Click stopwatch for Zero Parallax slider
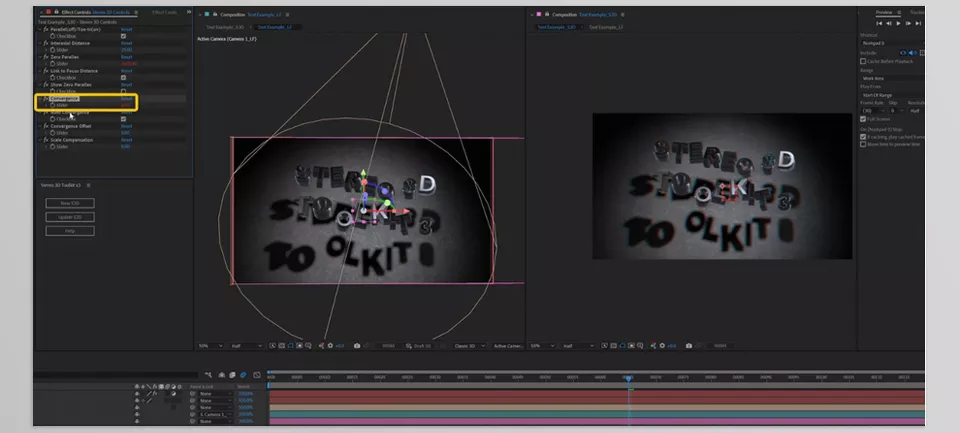Image resolution: width=960 pixels, height=433 pixels. (x=53, y=64)
